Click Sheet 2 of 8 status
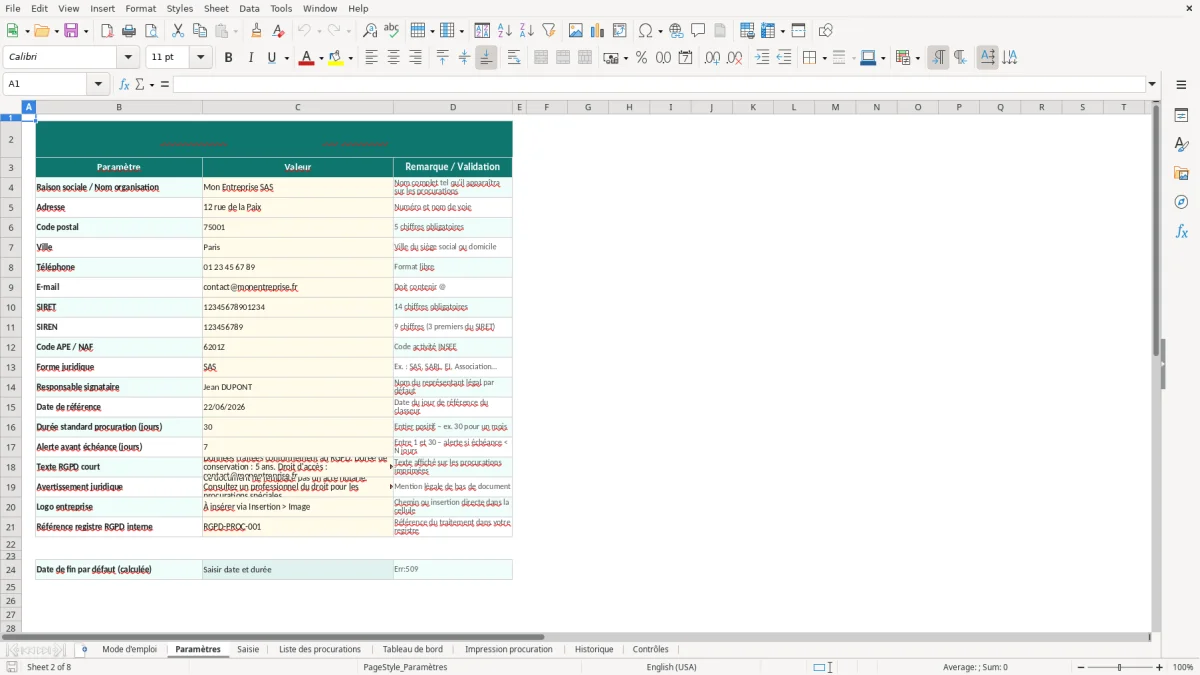Screen dimensions: 1200x675 coord(49,667)
